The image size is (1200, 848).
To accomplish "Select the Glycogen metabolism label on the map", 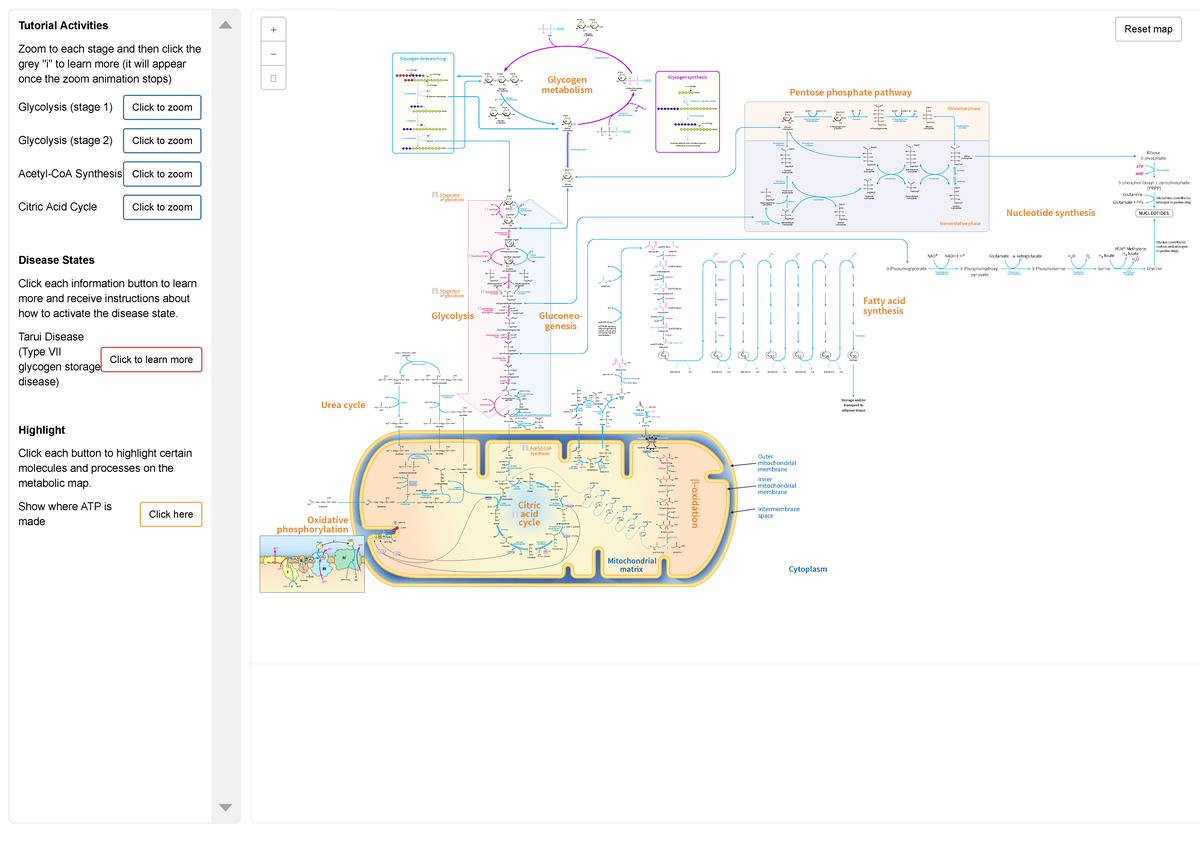I will pos(568,84).
